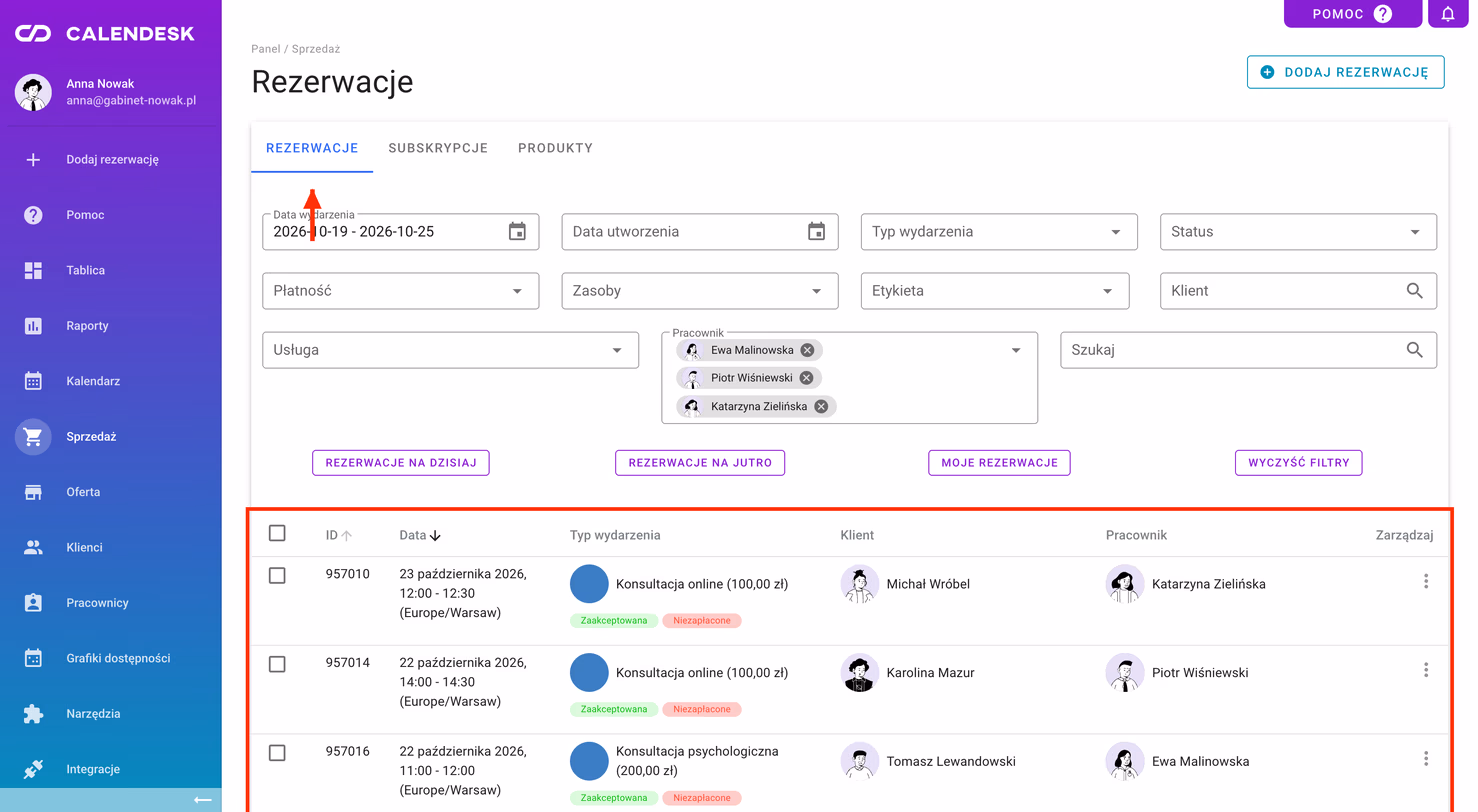Expand the Status dropdown
This screenshot has height=812, width=1478.
(x=1298, y=232)
